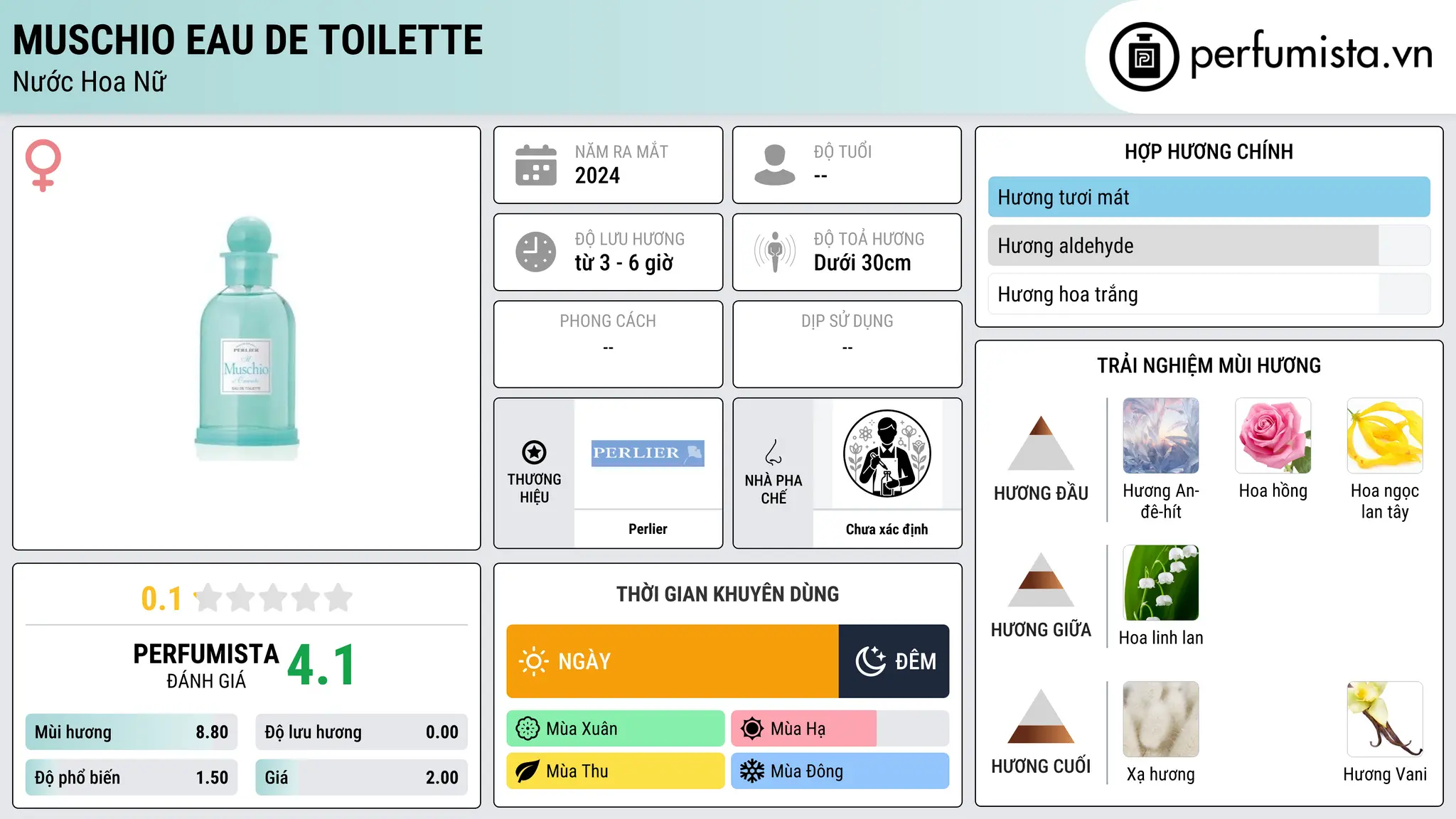Click the sun icon of Mùa Hạ
This screenshot has width=1456, height=819.
click(751, 729)
